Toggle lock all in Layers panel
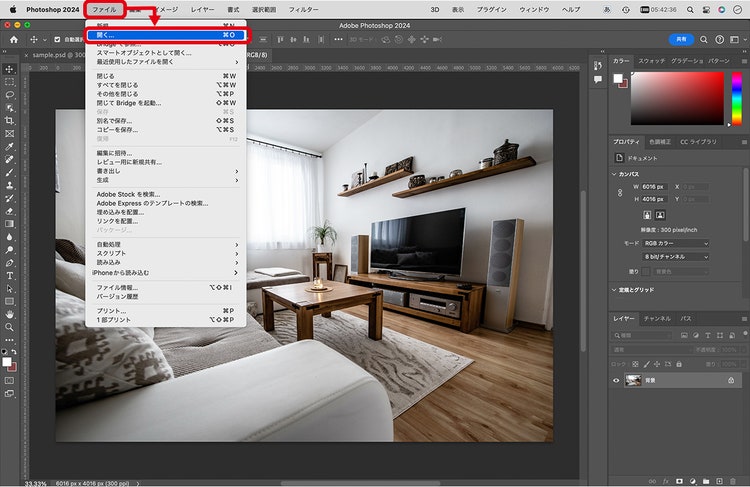The height and width of the screenshot is (487, 750). 679,364
